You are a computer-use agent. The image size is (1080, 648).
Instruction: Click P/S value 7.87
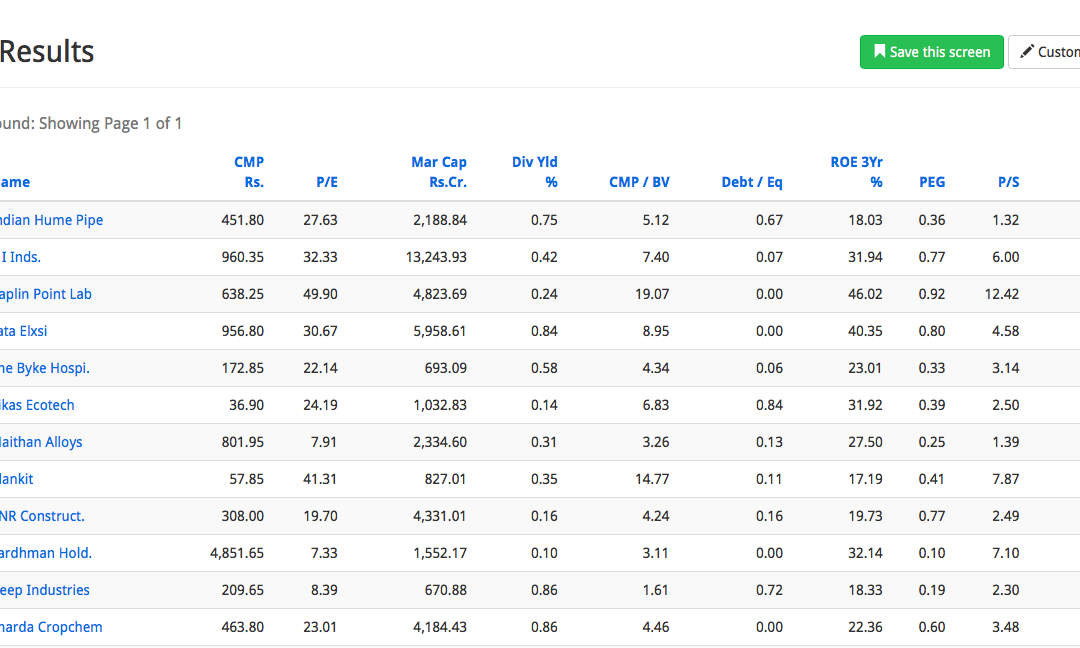pyautogui.click(x=1006, y=479)
